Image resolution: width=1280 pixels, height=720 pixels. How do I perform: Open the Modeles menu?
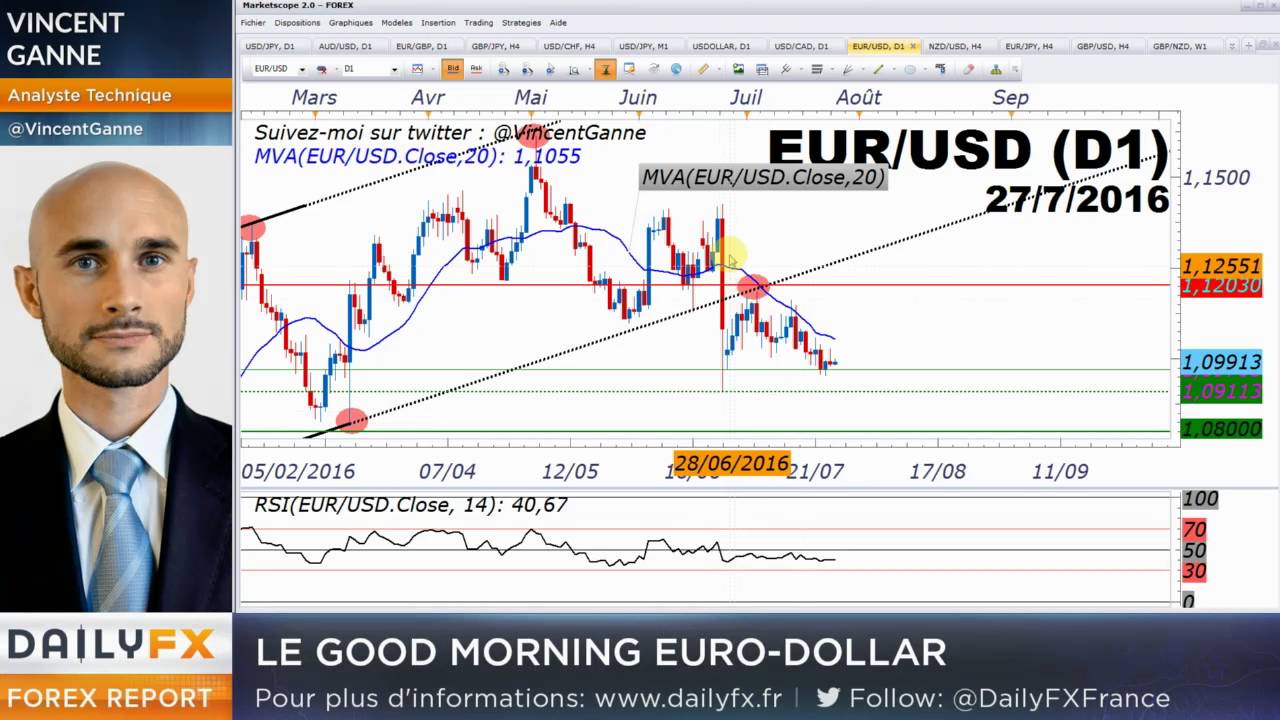pyautogui.click(x=397, y=22)
